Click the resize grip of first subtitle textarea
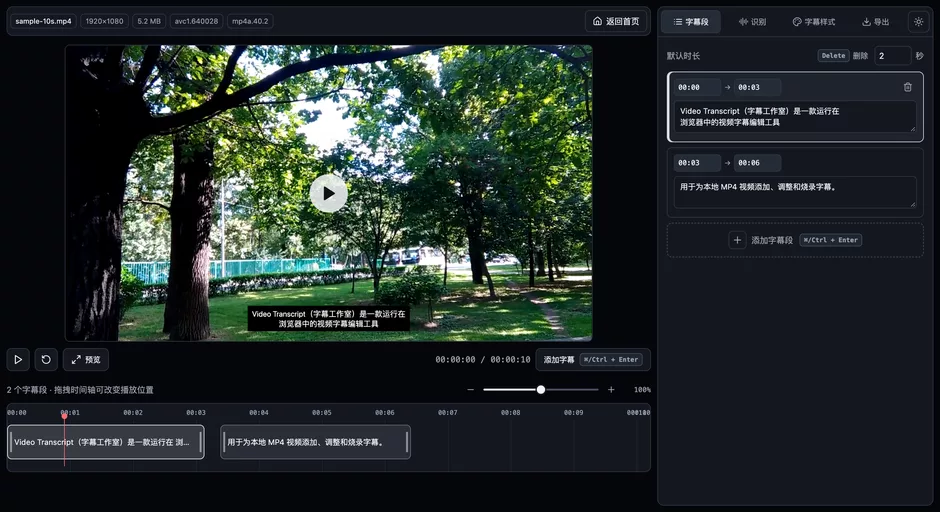This screenshot has width=940, height=512. point(912,128)
